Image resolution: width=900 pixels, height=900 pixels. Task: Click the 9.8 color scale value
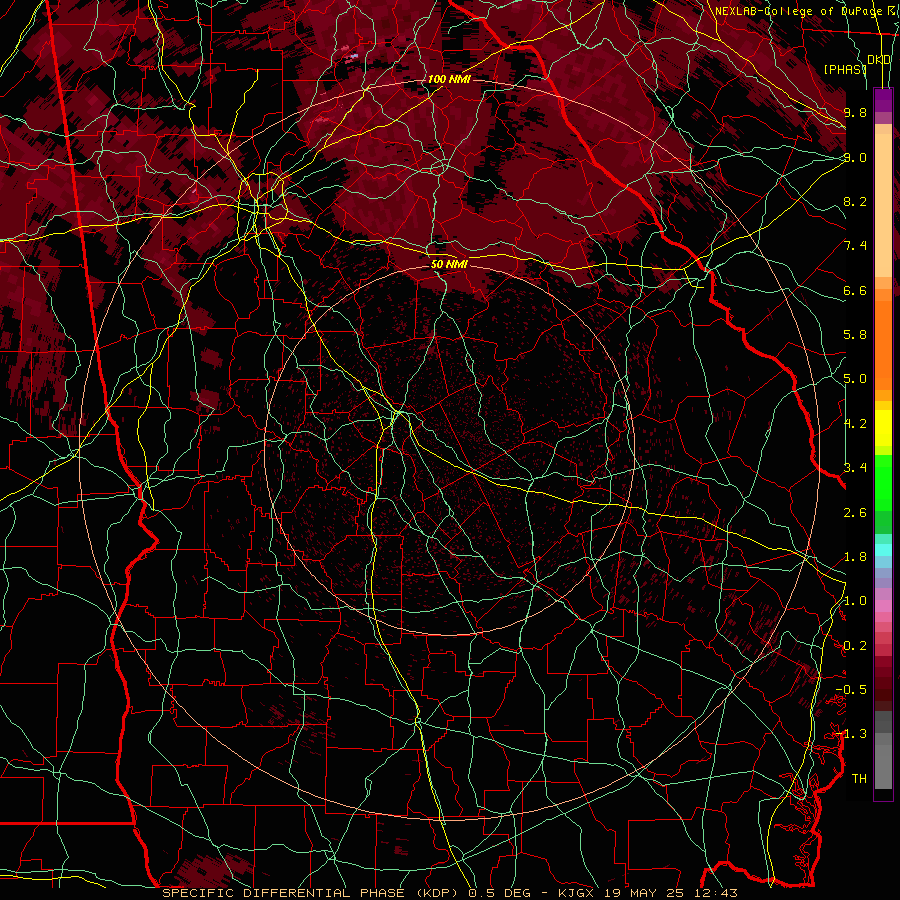pos(855,112)
